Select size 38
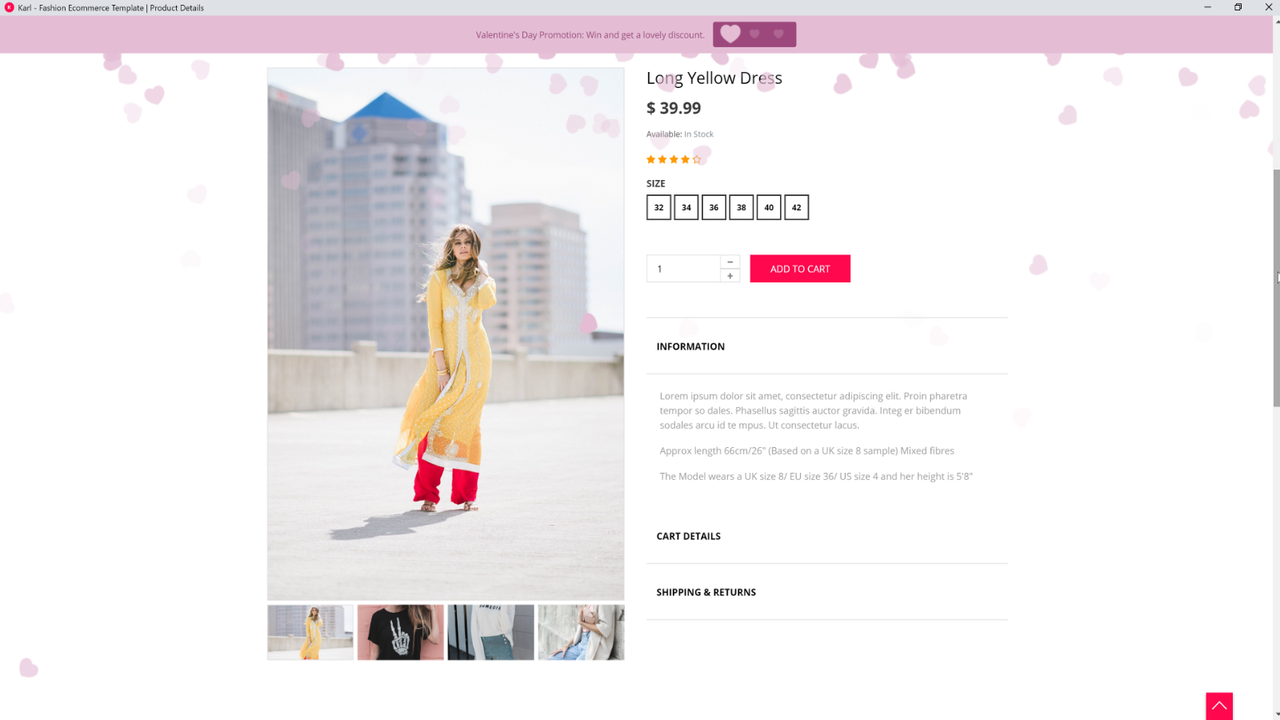Screen dimensions: 1280x720 [x=741, y=207]
